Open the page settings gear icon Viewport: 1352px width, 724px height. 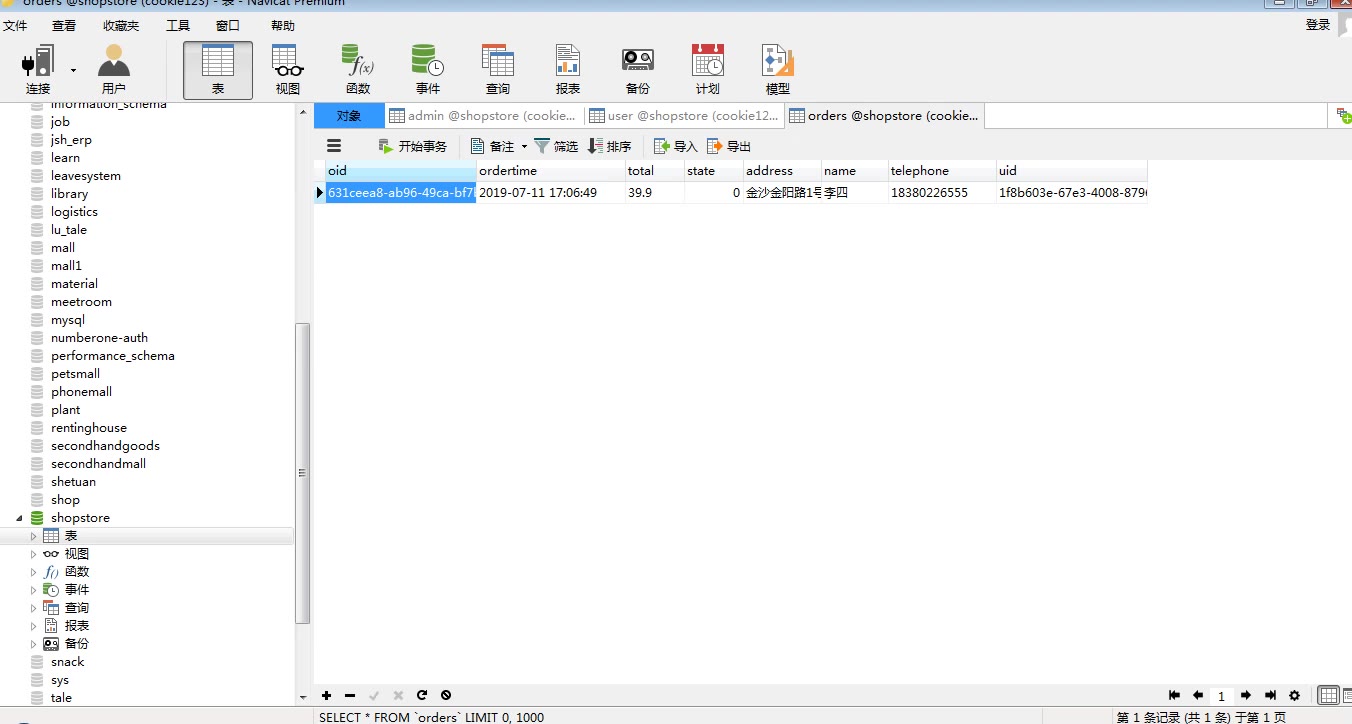tap(1295, 695)
